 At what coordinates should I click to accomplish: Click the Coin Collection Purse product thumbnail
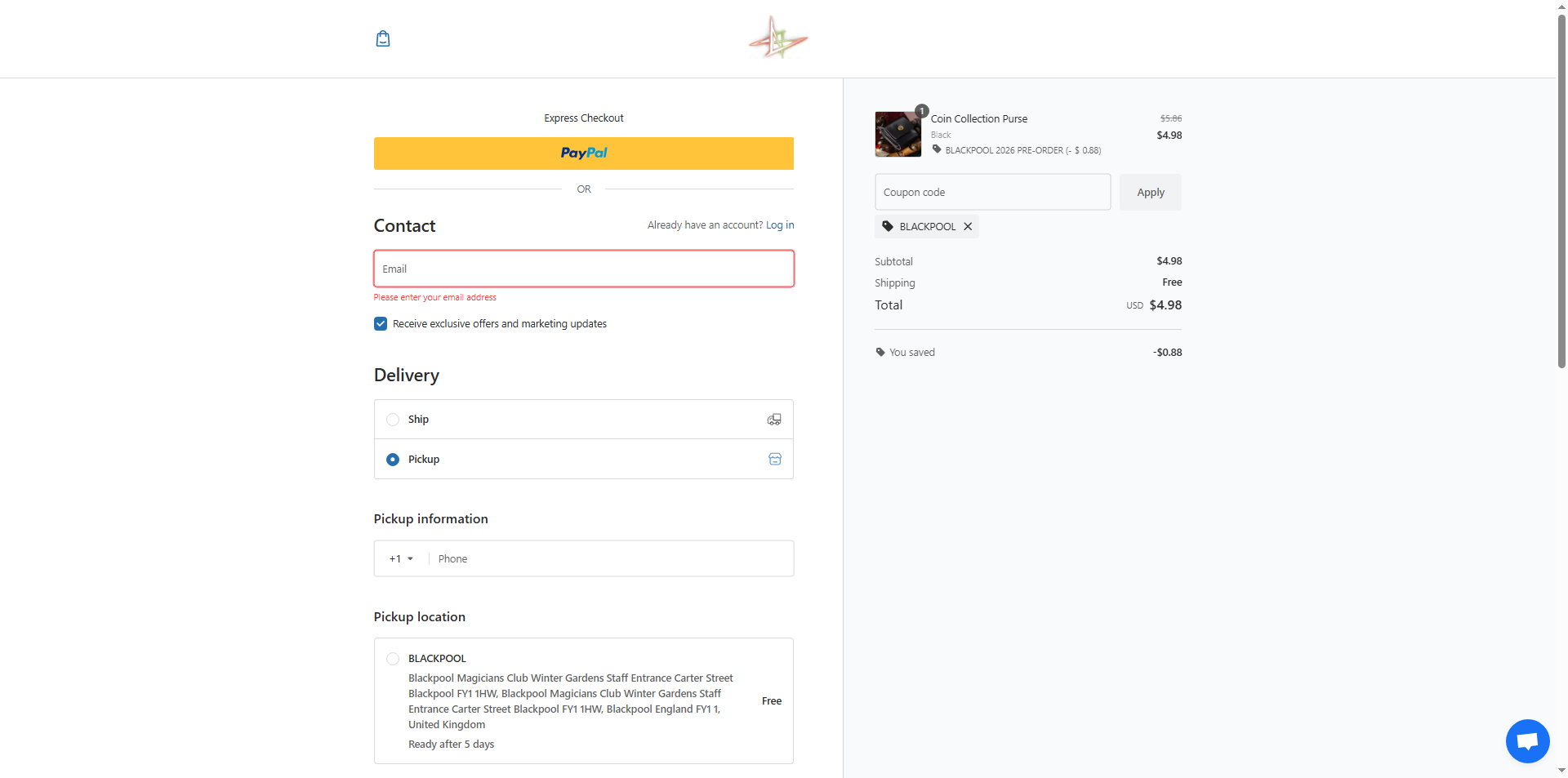click(x=898, y=134)
